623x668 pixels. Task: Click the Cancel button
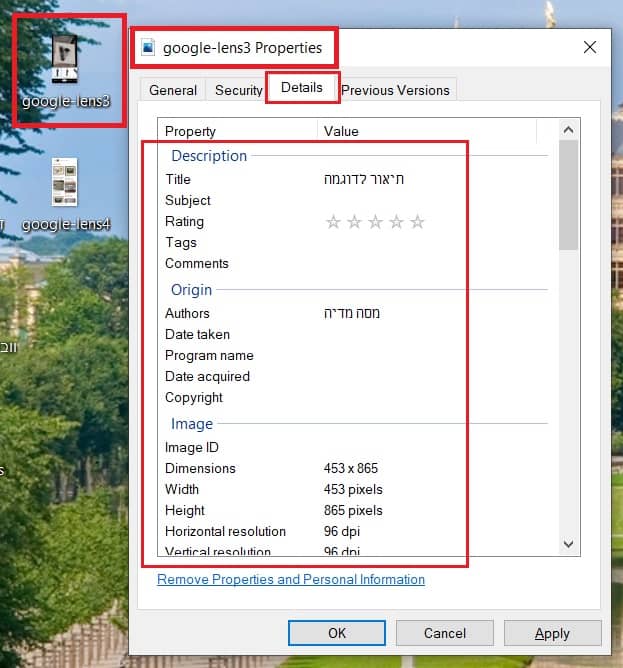pos(445,633)
